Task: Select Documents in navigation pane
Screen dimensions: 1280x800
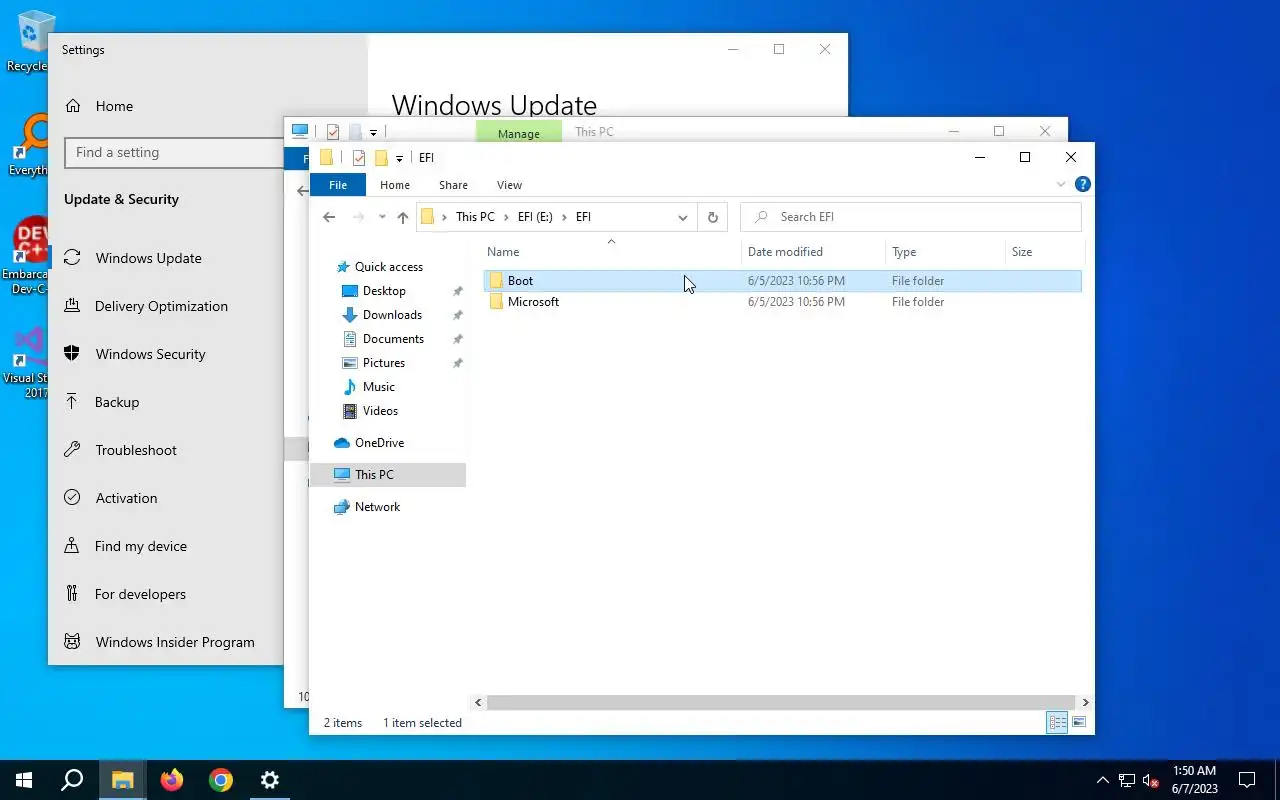Action: click(x=393, y=339)
